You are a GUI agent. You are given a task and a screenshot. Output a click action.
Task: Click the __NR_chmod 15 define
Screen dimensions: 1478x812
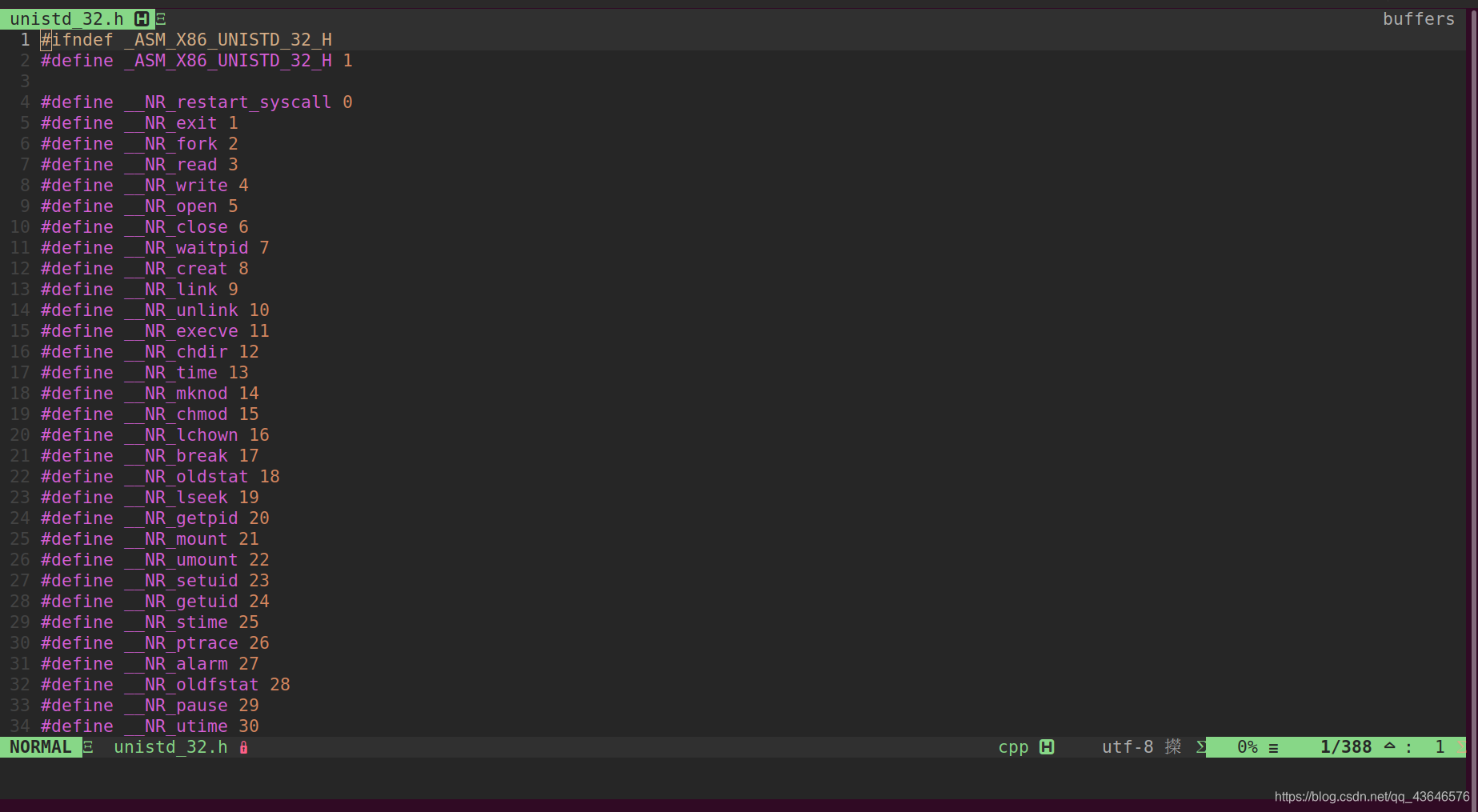tap(150, 414)
